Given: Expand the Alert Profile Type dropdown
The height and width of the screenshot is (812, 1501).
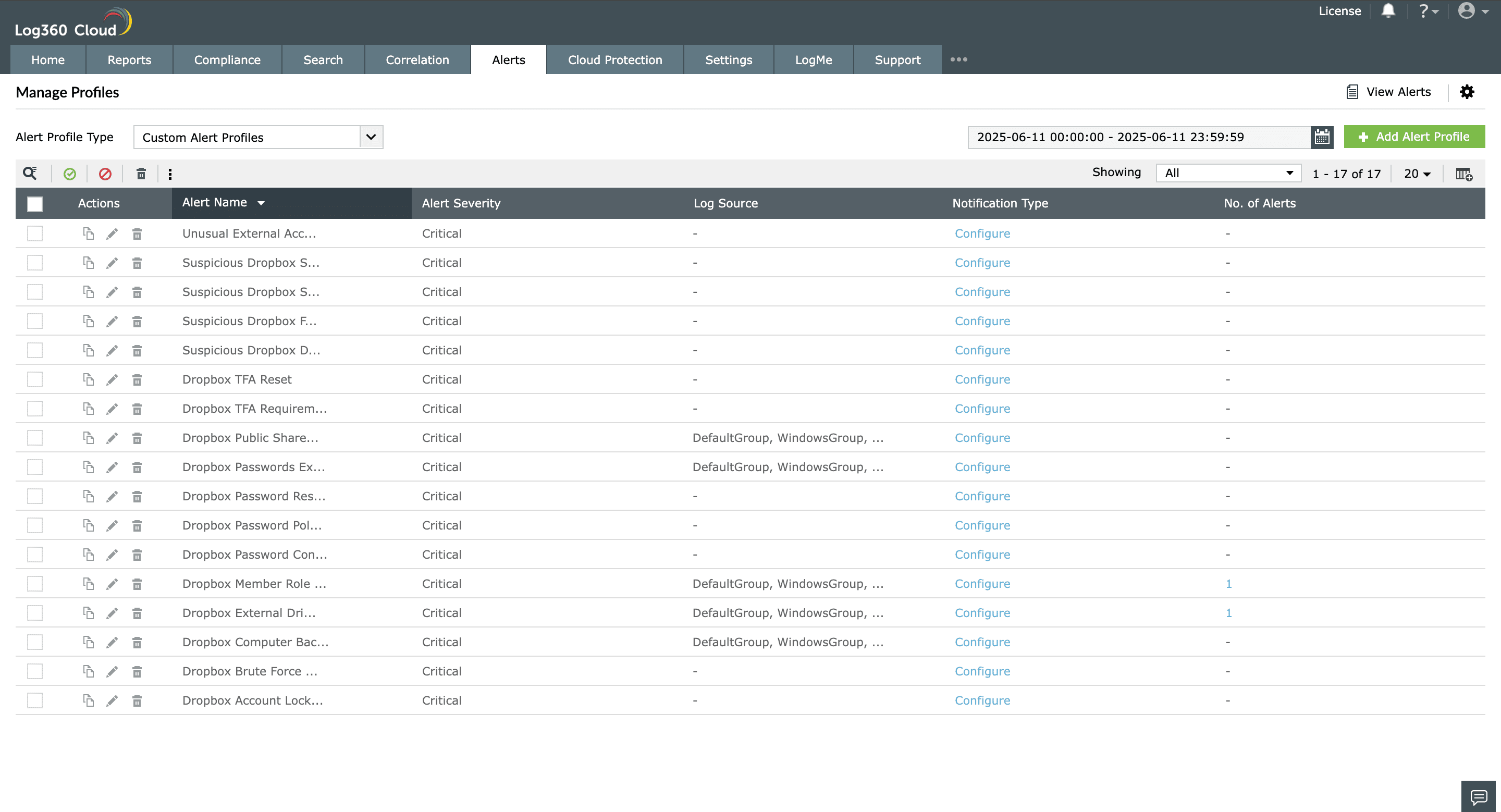Looking at the screenshot, I should coord(371,137).
